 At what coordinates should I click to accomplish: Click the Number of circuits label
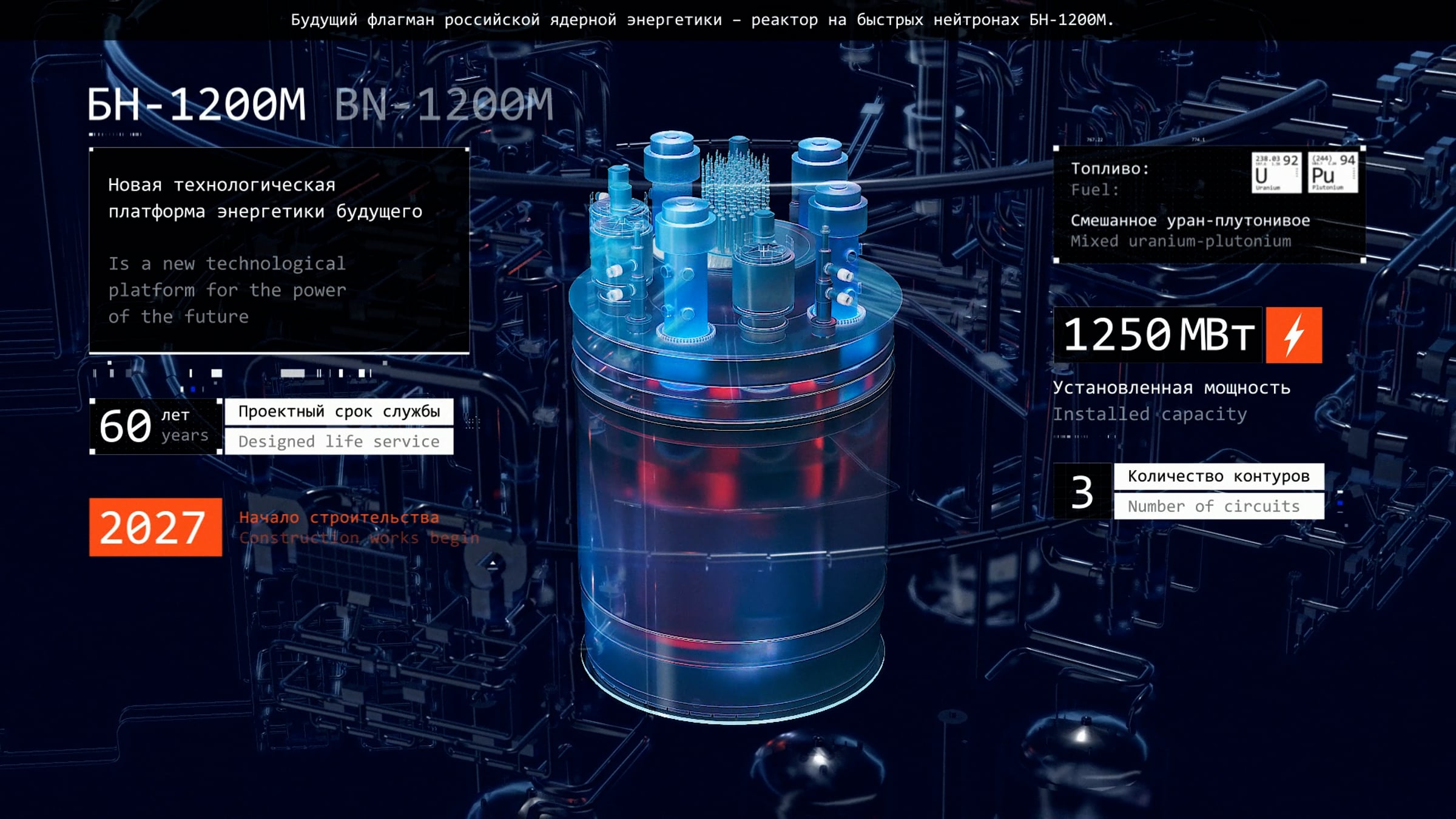(1218, 506)
